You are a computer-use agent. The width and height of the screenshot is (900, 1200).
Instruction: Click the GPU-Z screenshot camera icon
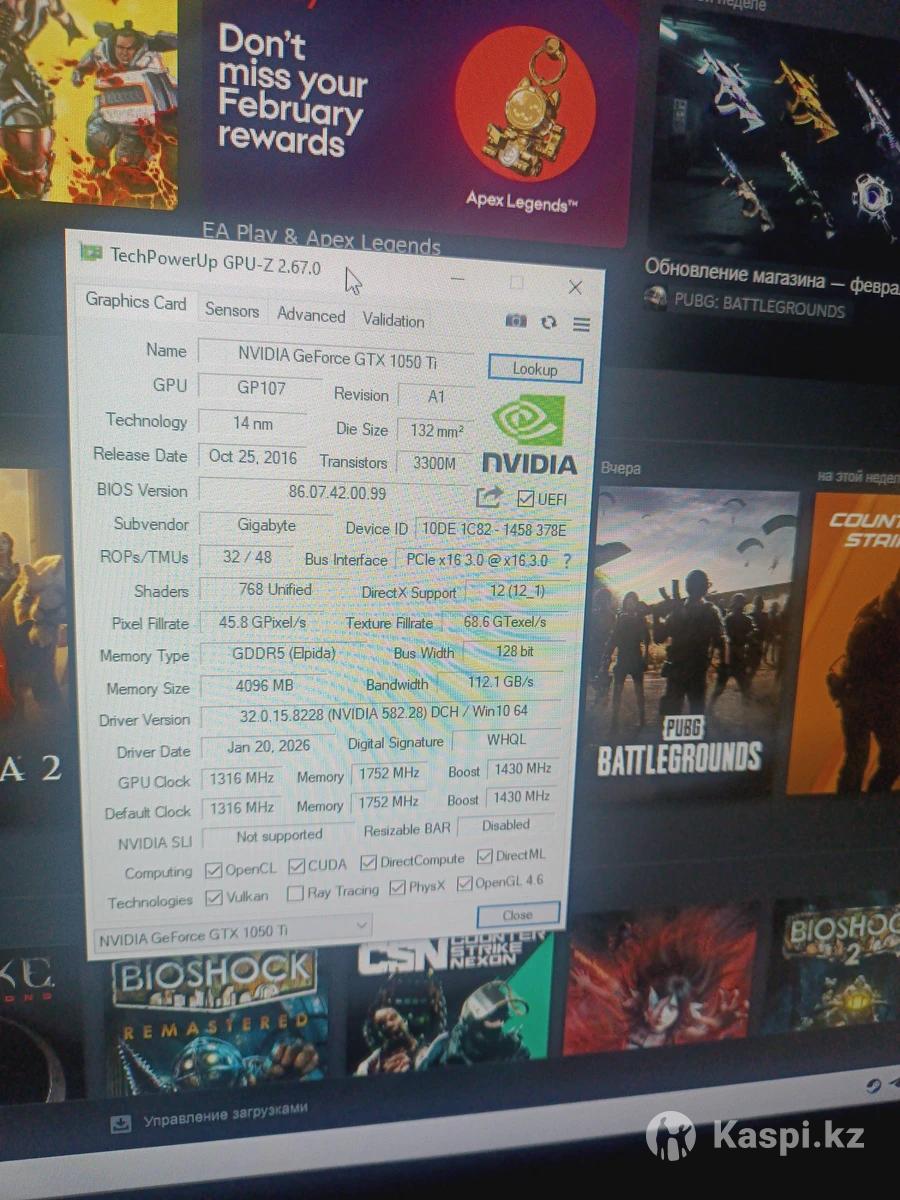click(516, 320)
